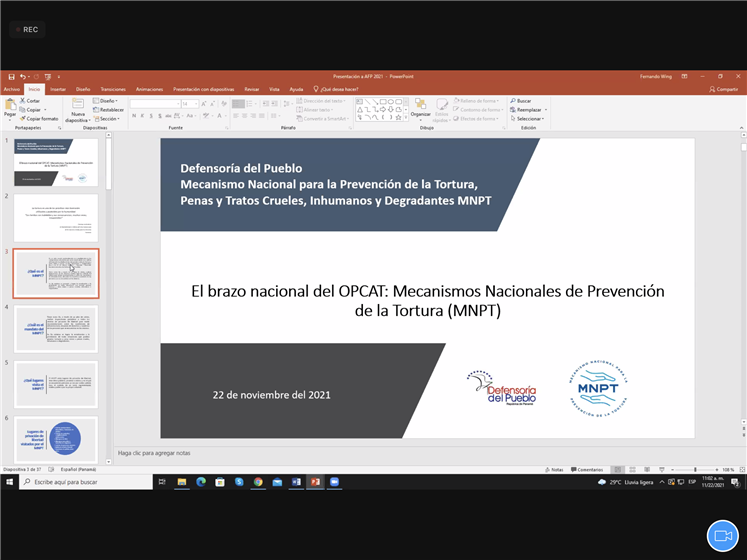Viewport: 747px width, 560px height.
Task: Open Comentarios from status bar
Action: coord(587,469)
